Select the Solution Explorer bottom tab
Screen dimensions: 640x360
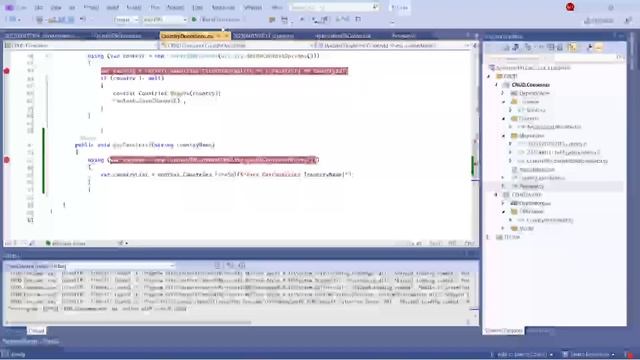pyautogui.click(x=504, y=331)
